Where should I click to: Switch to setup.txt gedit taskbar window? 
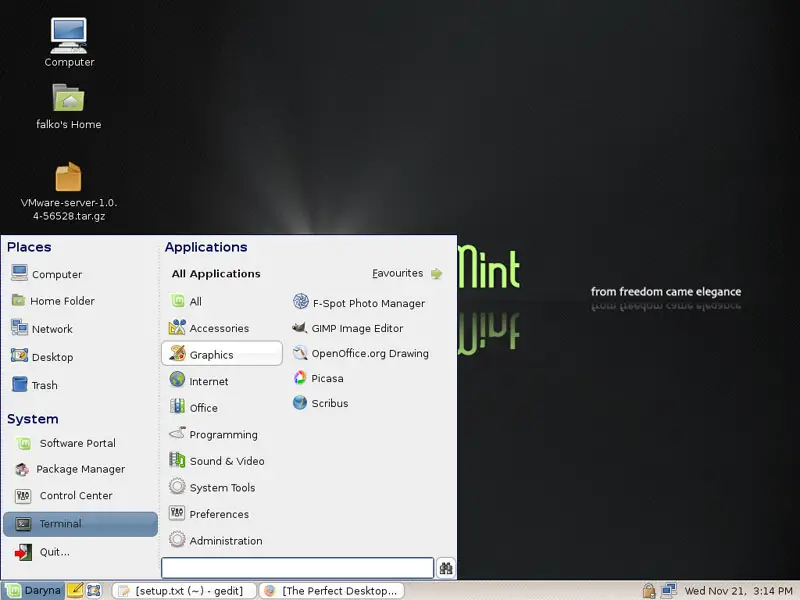click(184, 591)
